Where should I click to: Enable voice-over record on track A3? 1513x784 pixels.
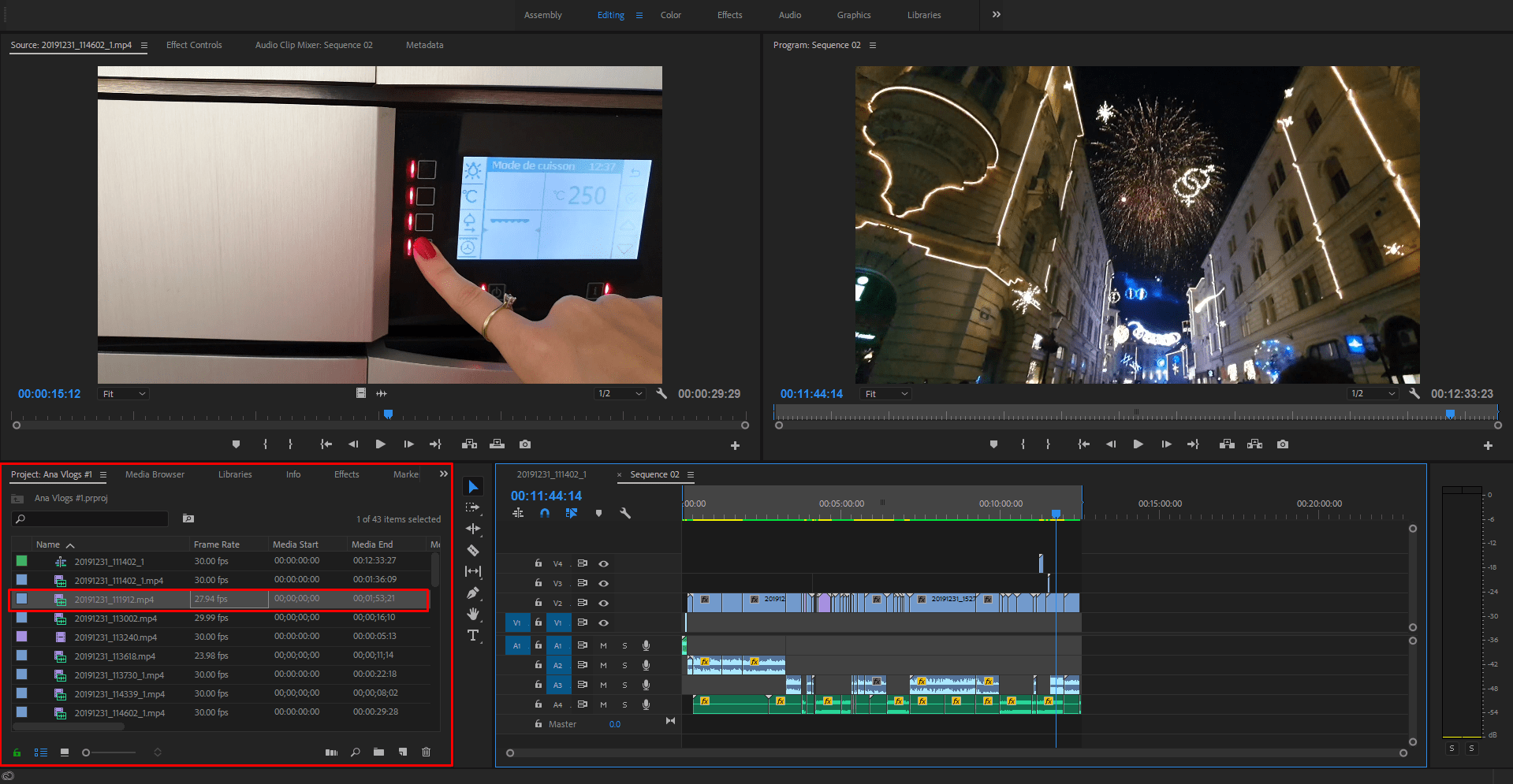(x=646, y=685)
